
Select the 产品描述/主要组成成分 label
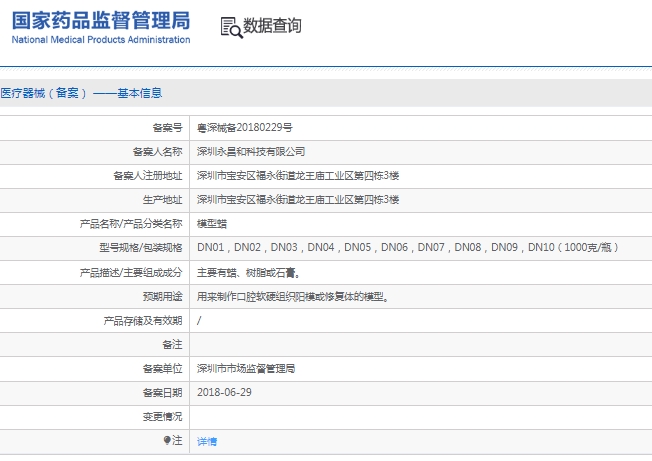131,273
